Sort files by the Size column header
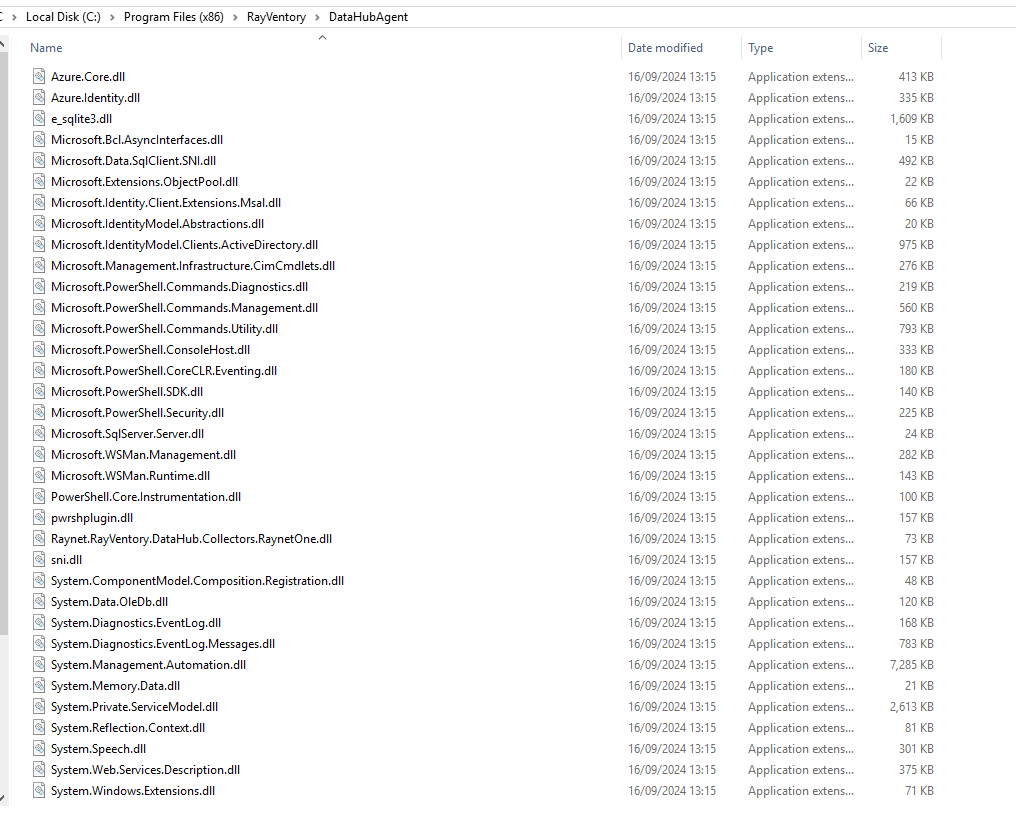This screenshot has width=1016, height=826. coord(878,48)
